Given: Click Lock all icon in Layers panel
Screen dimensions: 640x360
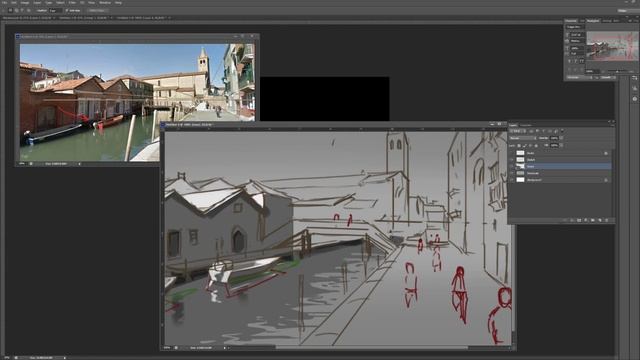Looking at the screenshot, I should tap(536, 146).
